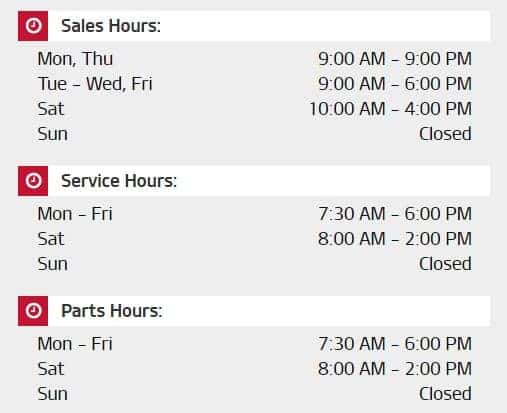Click the Service Hours clock icon
The height and width of the screenshot is (413, 507).
click(x=33, y=181)
